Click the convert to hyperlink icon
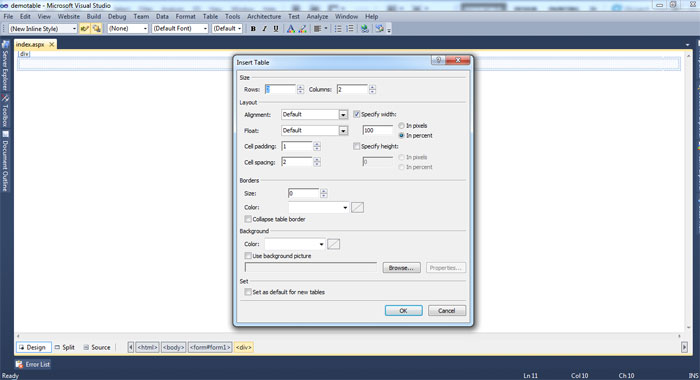This screenshot has height=380, width=700. click(365, 29)
